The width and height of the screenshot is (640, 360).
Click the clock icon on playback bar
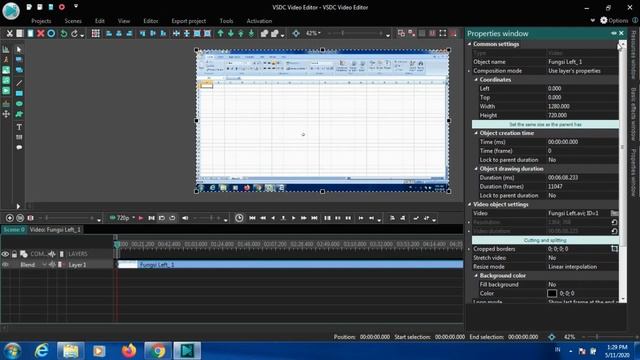[239, 218]
